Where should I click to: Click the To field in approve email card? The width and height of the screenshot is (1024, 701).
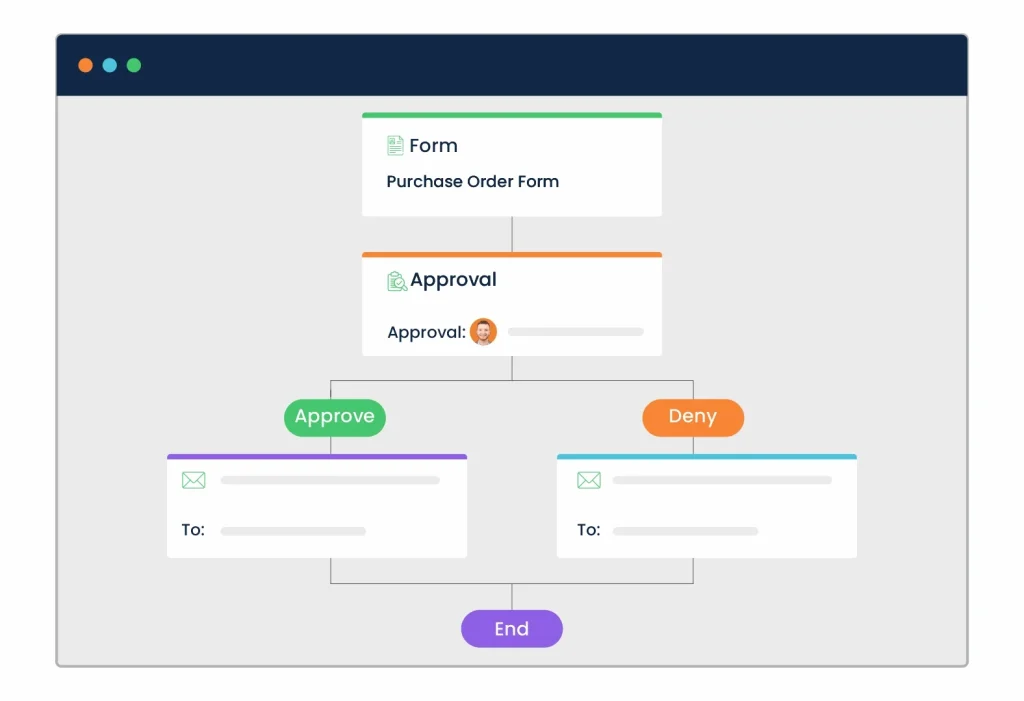293,531
